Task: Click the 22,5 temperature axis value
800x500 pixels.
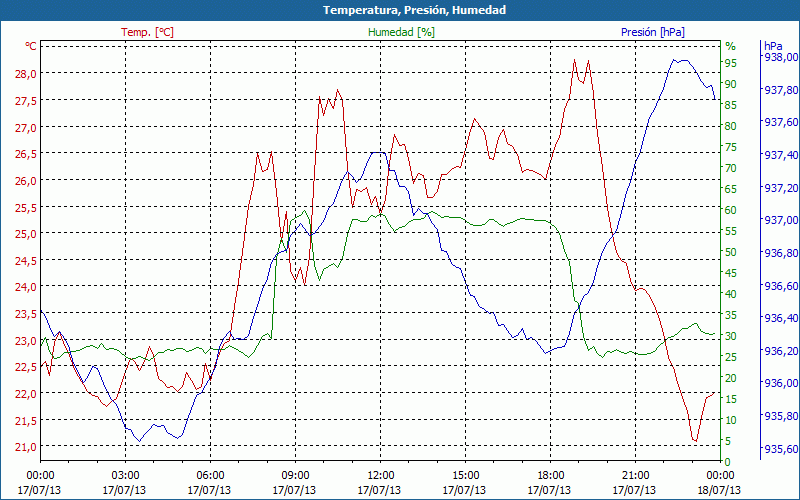Action: [27, 367]
